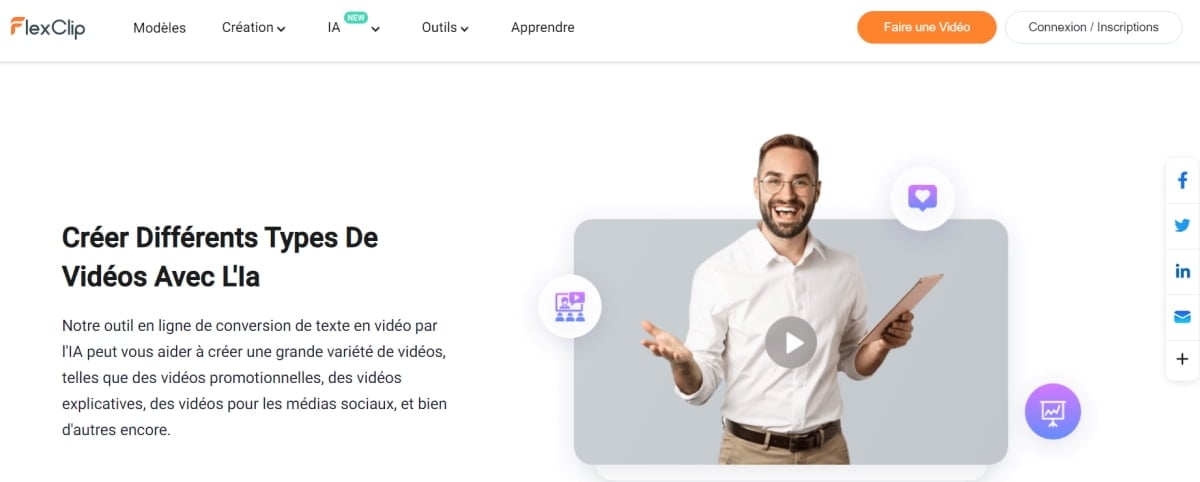Share by email using envelope icon

(x=1182, y=316)
